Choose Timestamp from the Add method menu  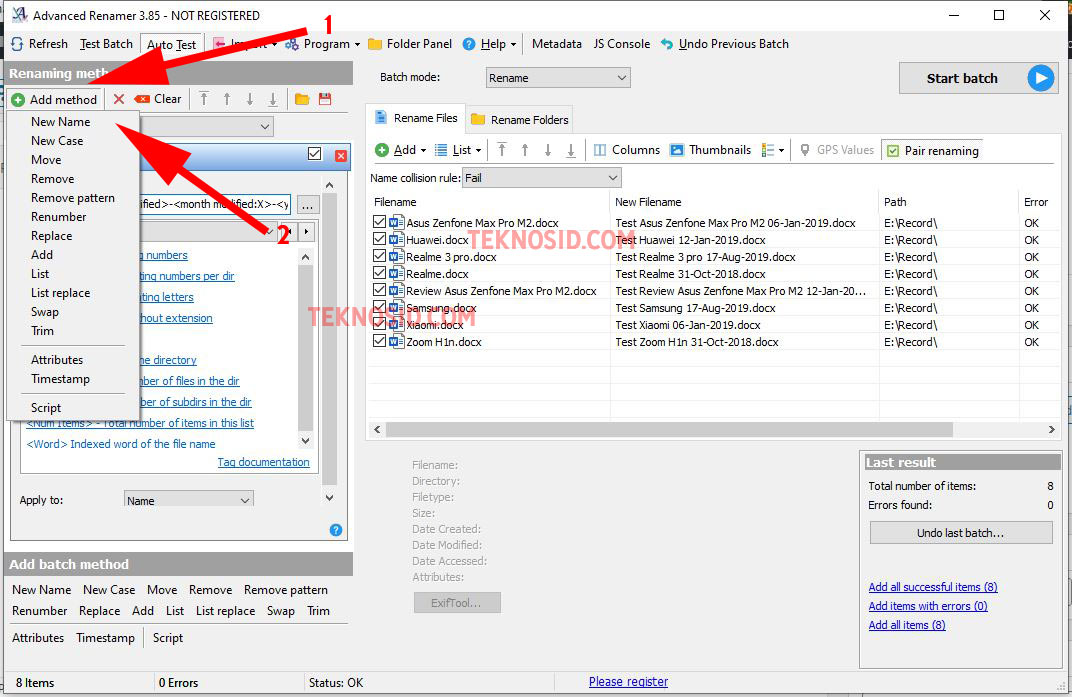60,379
